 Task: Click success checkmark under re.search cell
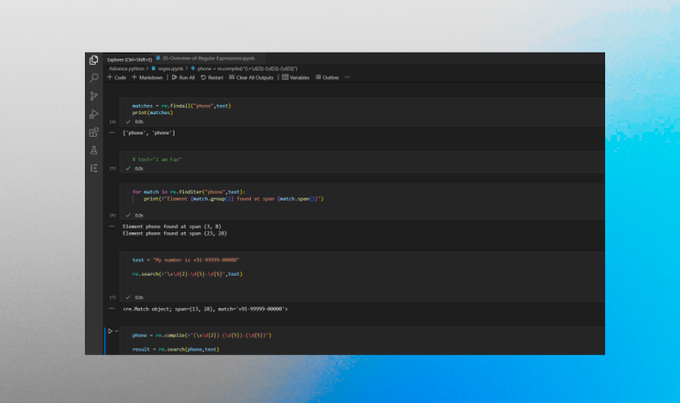pyautogui.click(x=128, y=298)
